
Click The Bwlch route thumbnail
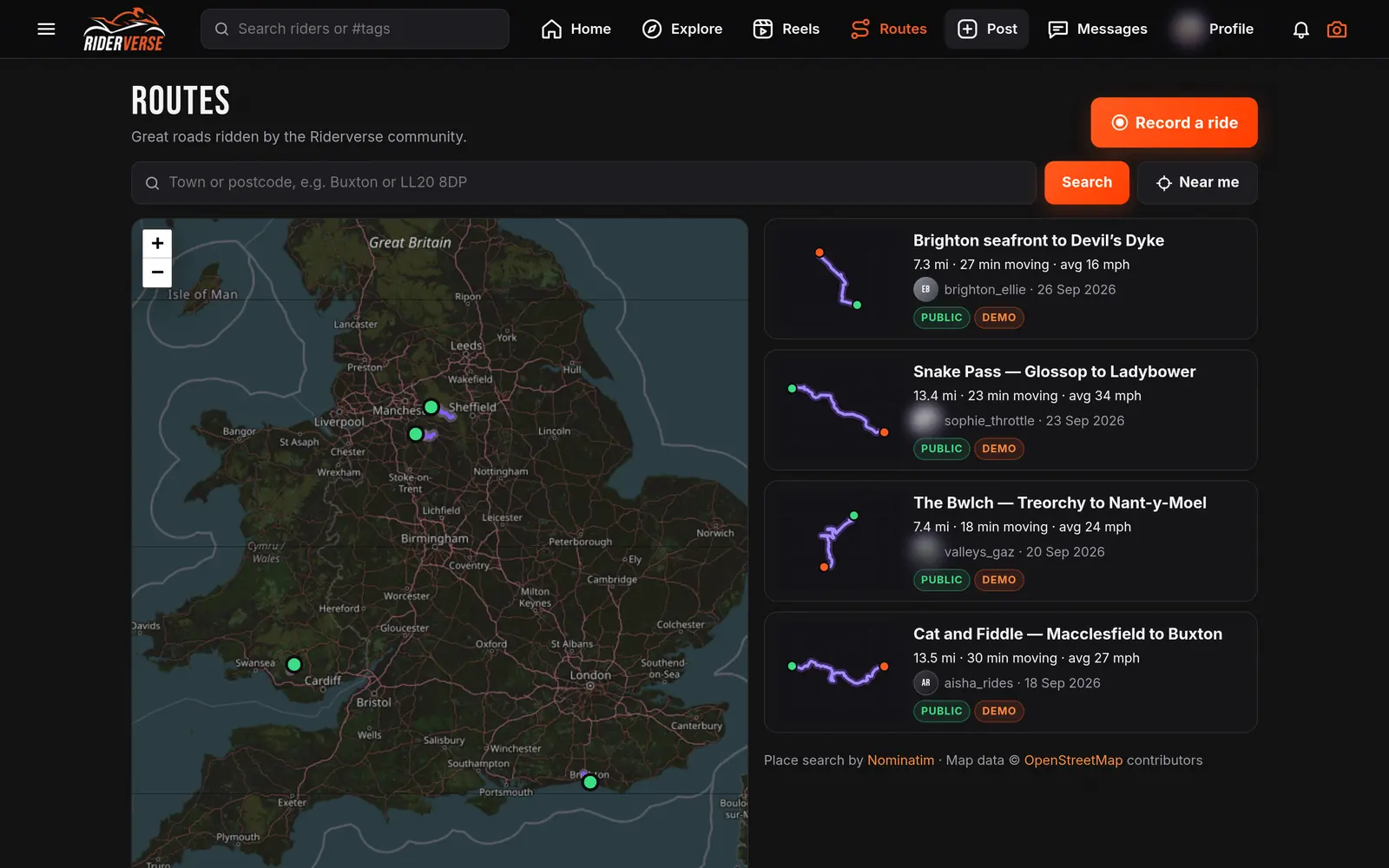[838, 541]
